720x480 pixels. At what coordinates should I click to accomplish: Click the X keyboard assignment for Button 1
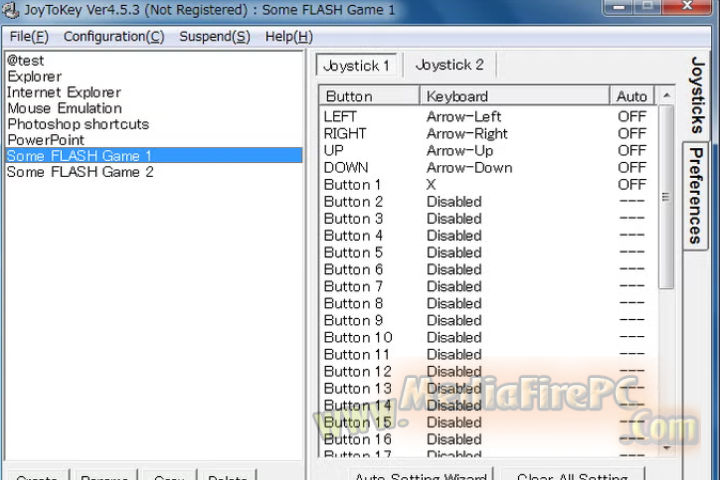click(431, 185)
